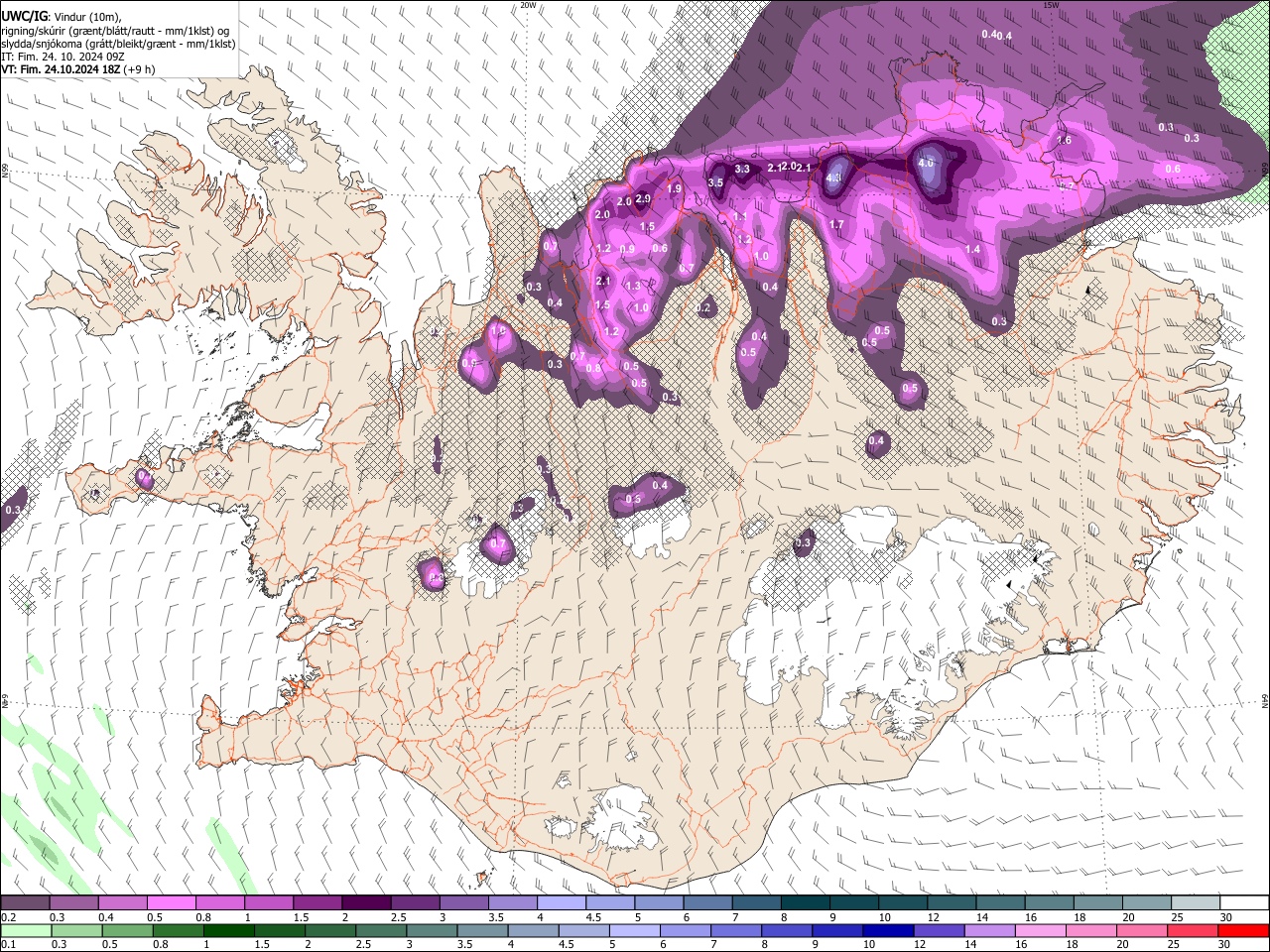Click the 64N latitude label on right edge

click(1265, 701)
